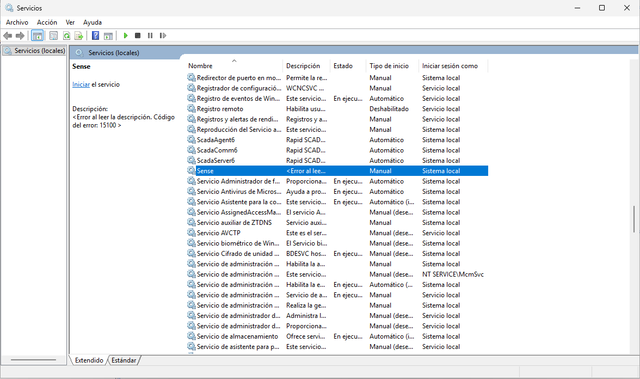
Task: Refresh the services list using toolbar icon
Action: pos(66,36)
